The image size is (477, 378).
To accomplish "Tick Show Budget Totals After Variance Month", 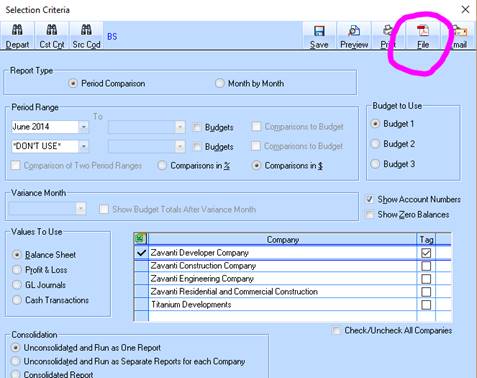I will coord(104,209).
